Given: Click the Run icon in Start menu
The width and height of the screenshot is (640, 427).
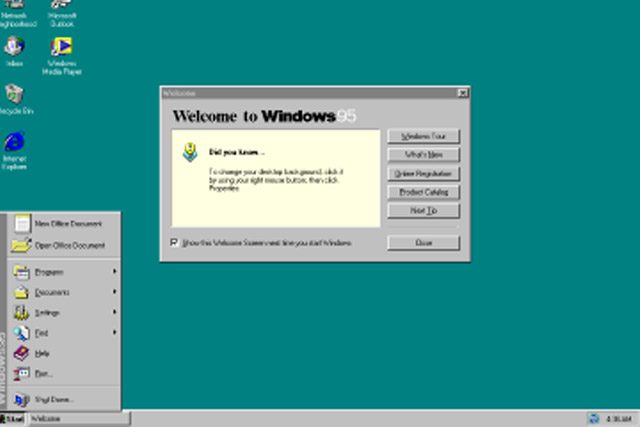Looking at the screenshot, I should pos(21,373).
